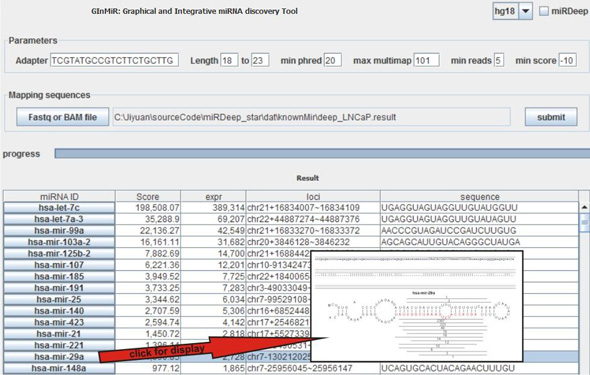Select the expr cell 1,865
The image size is (590, 375).
click(x=213, y=368)
